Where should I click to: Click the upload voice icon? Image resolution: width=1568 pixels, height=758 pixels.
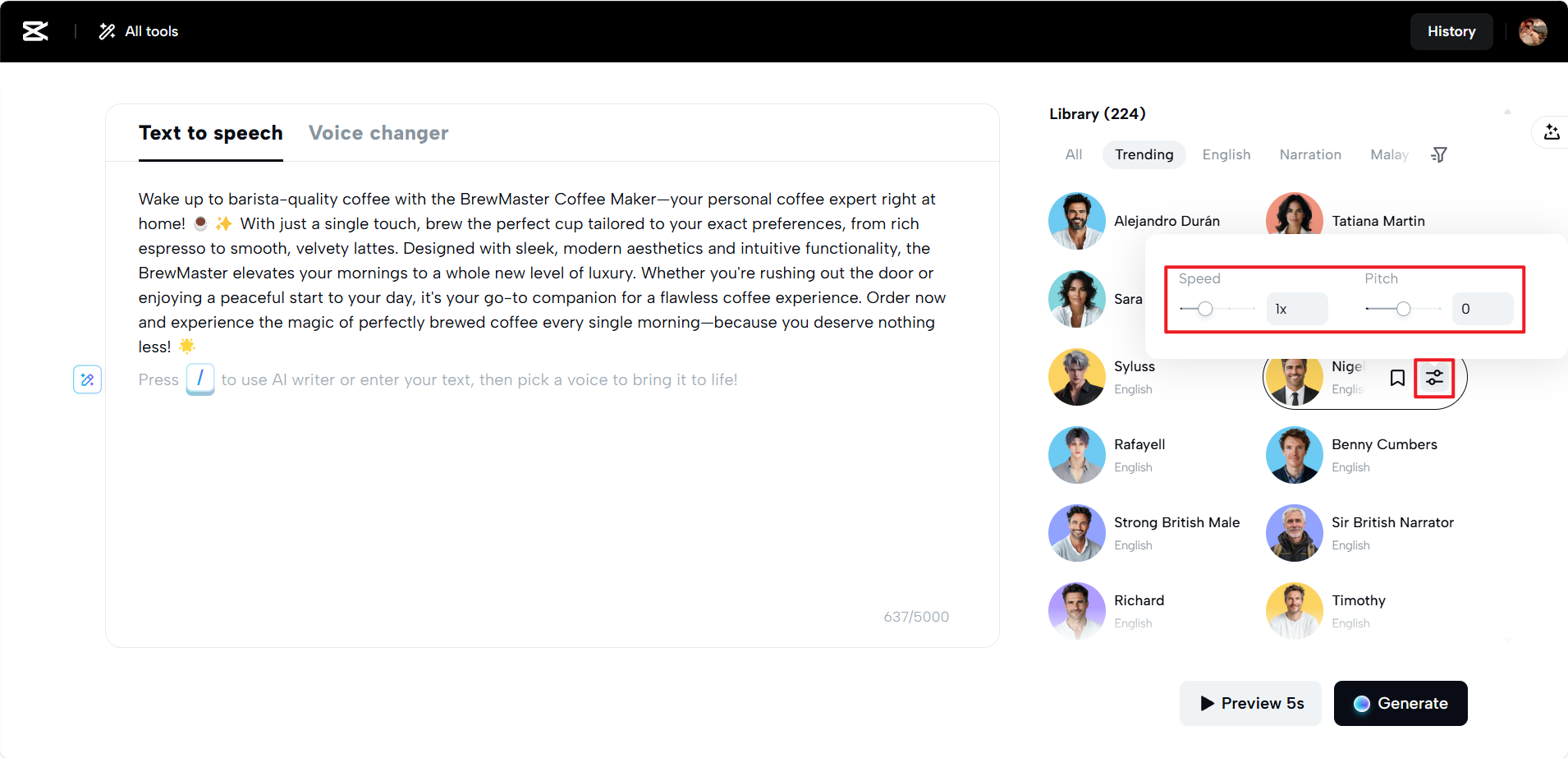click(x=1551, y=132)
